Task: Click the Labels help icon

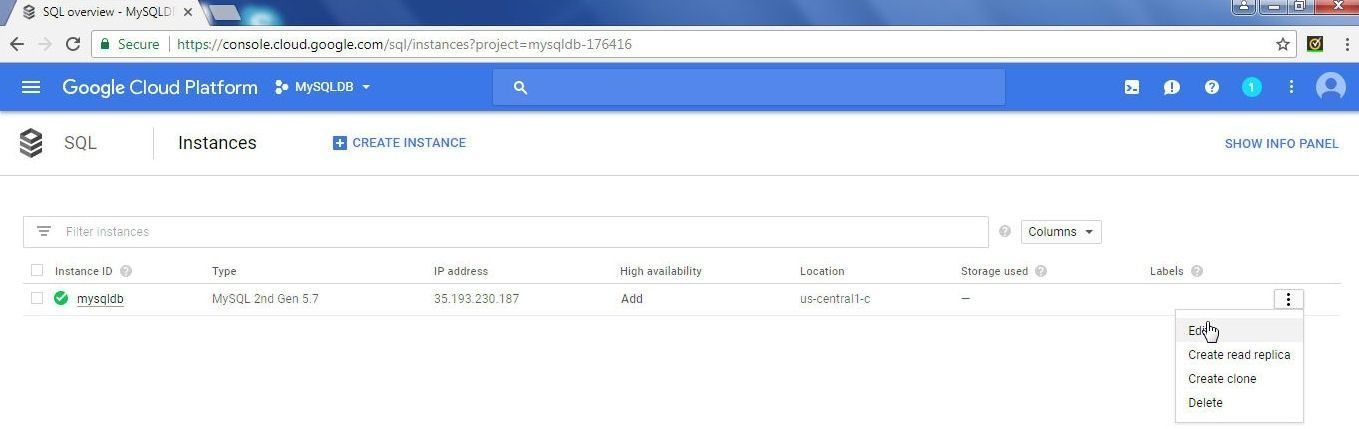Action: point(1197,271)
